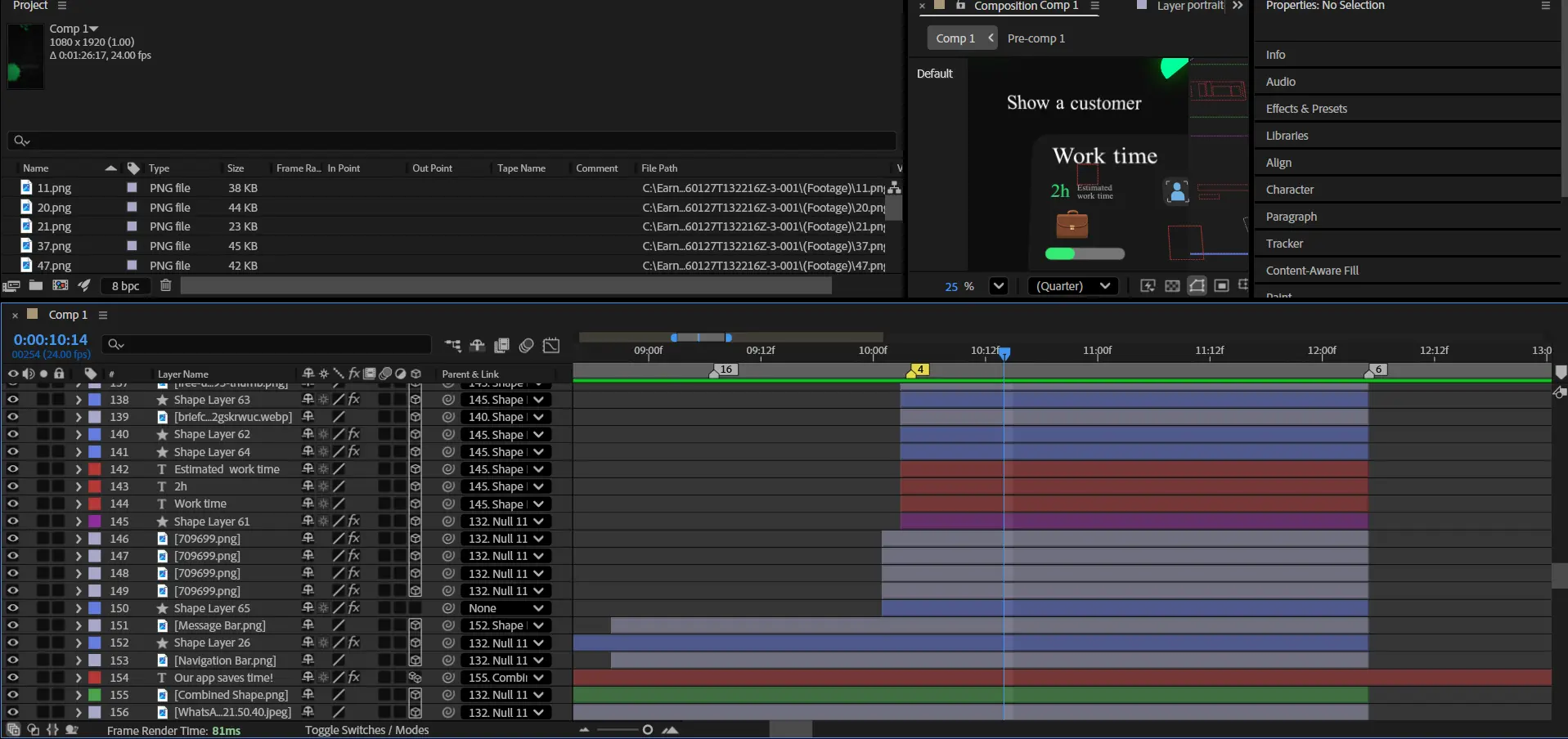Hide the Shape Layer 63 layer

pyautogui.click(x=13, y=400)
